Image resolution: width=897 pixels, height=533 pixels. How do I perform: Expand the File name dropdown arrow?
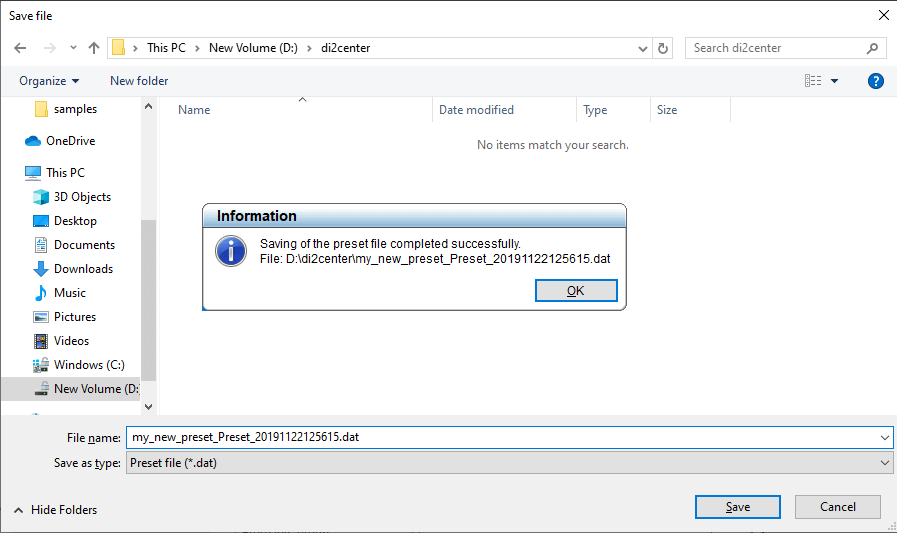(885, 438)
